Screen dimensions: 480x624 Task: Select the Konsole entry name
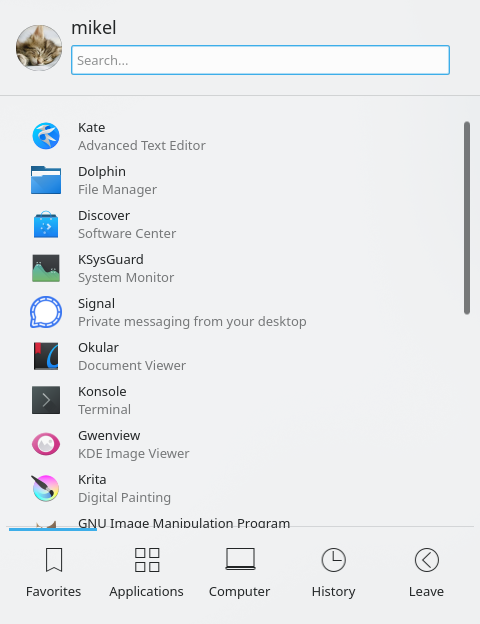click(x=102, y=392)
